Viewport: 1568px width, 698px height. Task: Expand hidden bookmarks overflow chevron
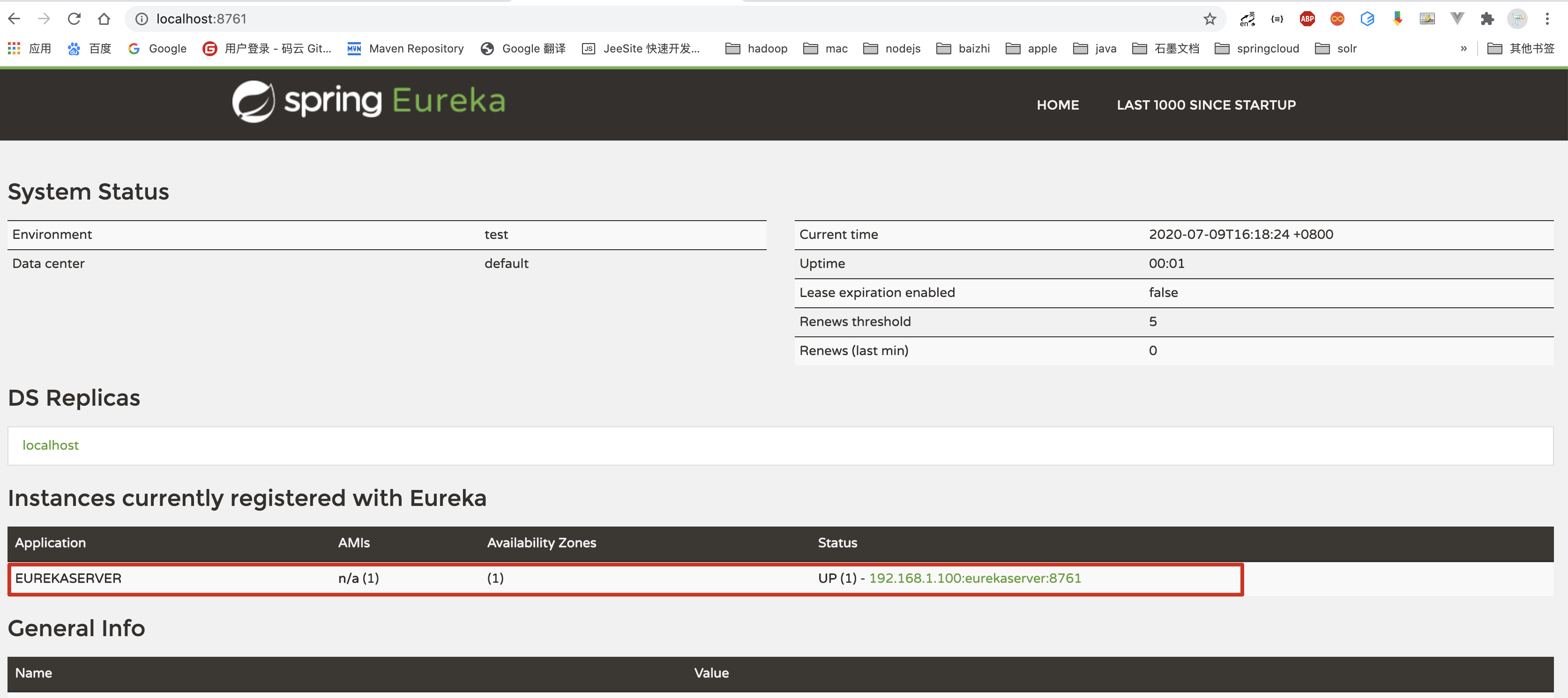point(1463,48)
